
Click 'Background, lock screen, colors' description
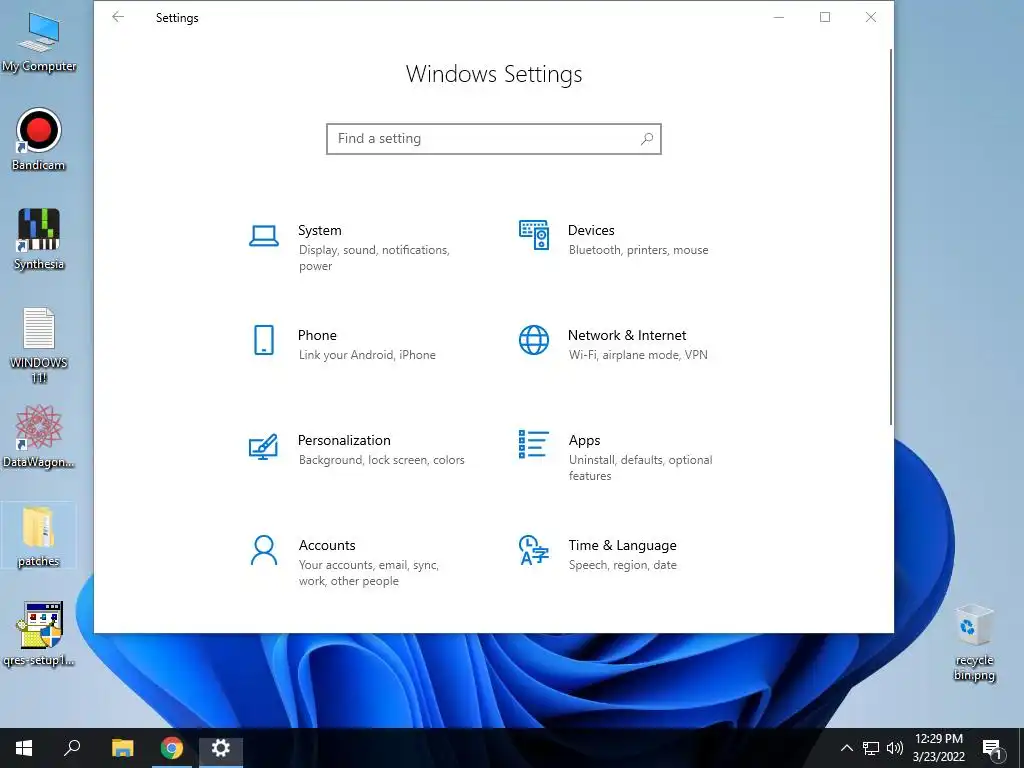coord(381,460)
